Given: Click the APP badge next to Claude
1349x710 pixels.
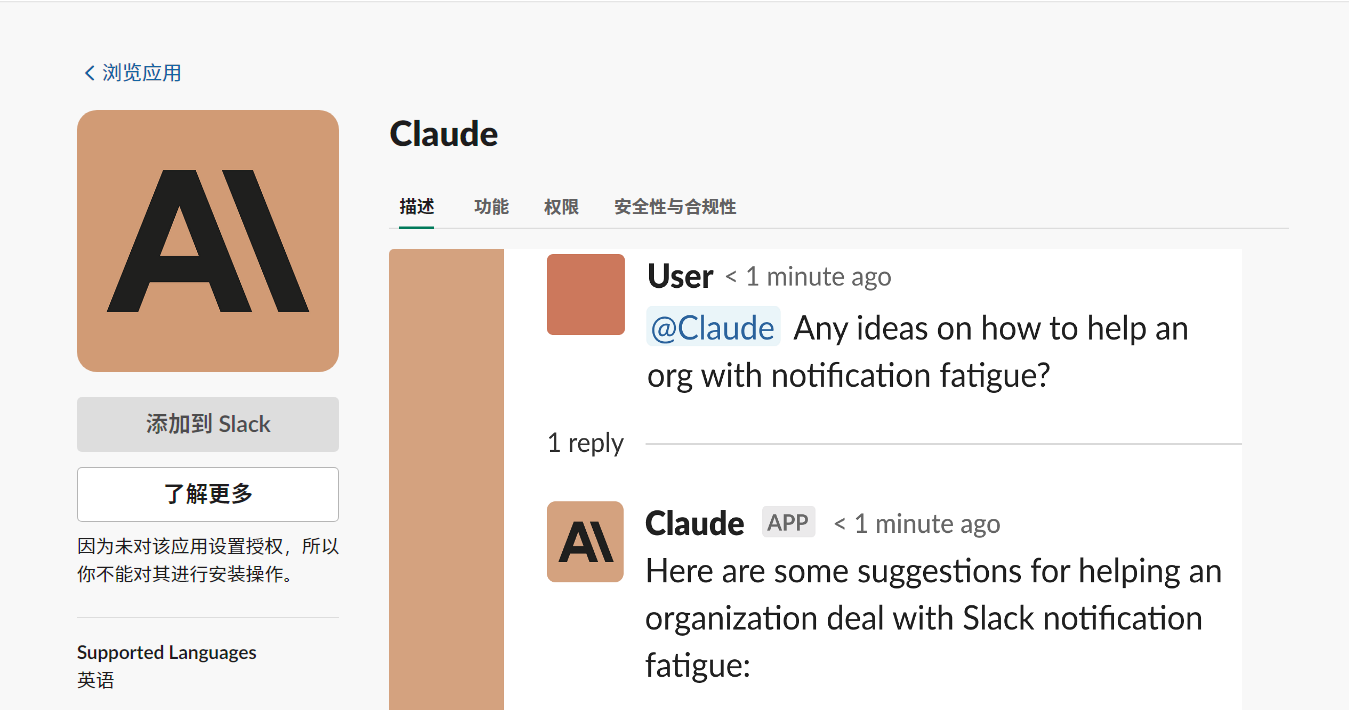Looking at the screenshot, I should [x=788, y=522].
